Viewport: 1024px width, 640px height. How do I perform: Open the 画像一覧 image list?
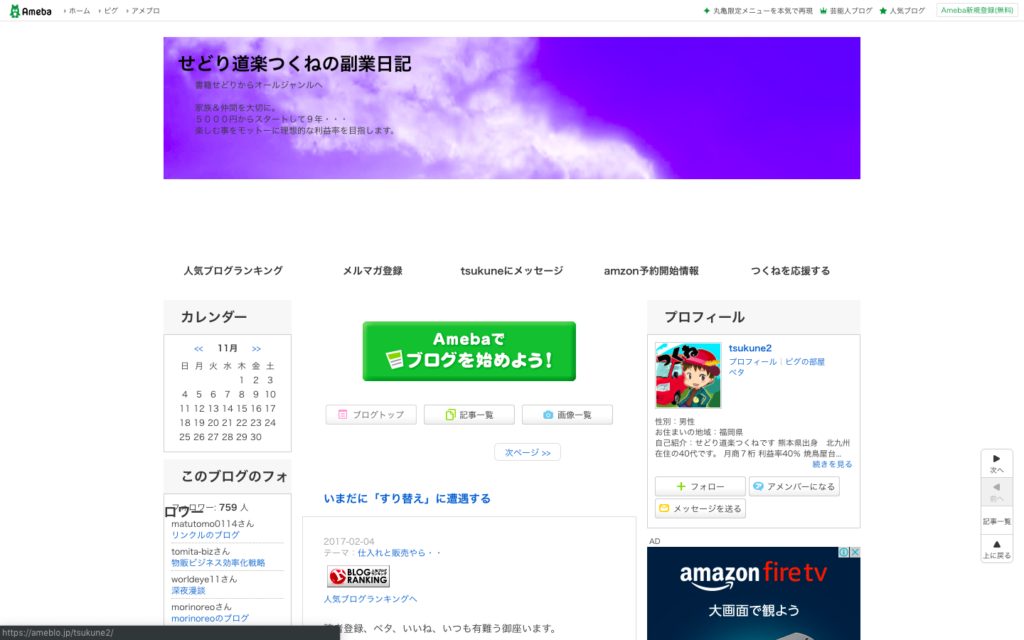(566, 415)
